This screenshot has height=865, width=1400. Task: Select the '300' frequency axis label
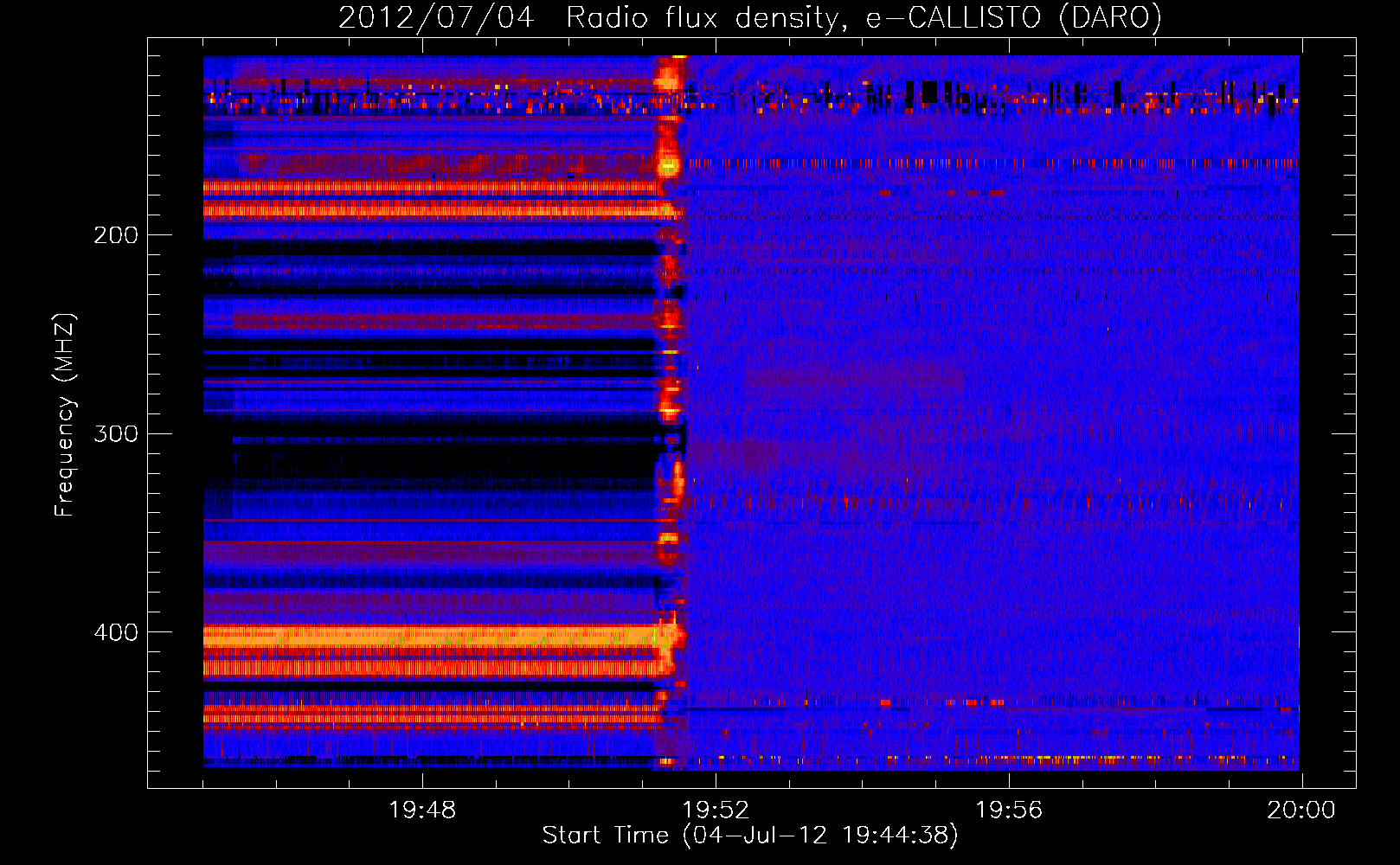pyautogui.click(x=116, y=433)
